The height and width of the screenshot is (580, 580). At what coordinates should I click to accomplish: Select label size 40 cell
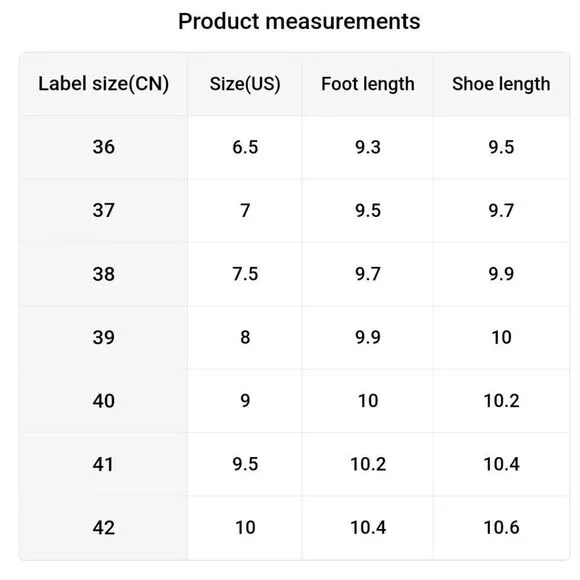coord(104,401)
